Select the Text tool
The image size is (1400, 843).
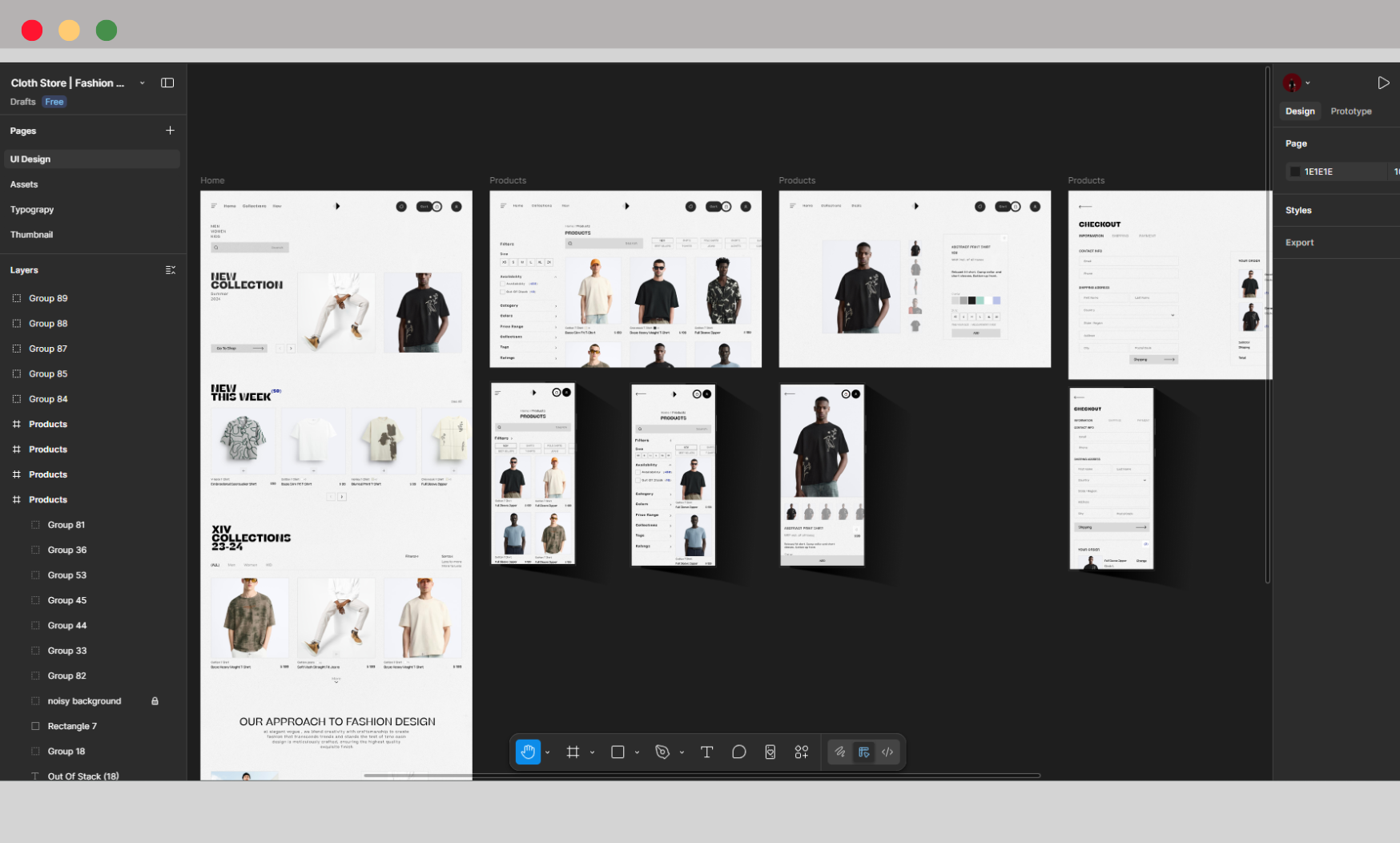[706, 752]
